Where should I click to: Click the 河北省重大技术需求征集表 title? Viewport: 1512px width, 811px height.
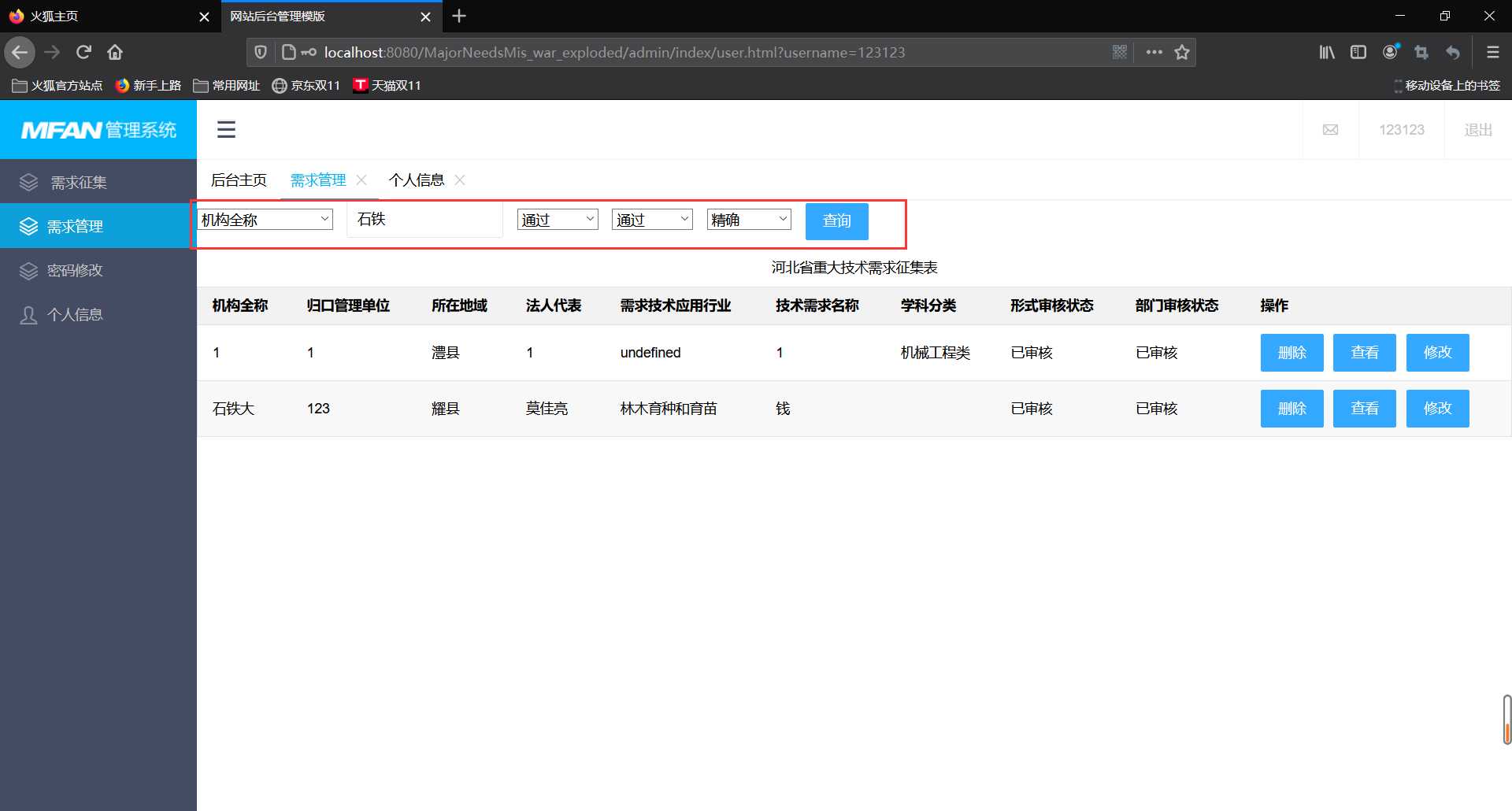click(x=854, y=268)
